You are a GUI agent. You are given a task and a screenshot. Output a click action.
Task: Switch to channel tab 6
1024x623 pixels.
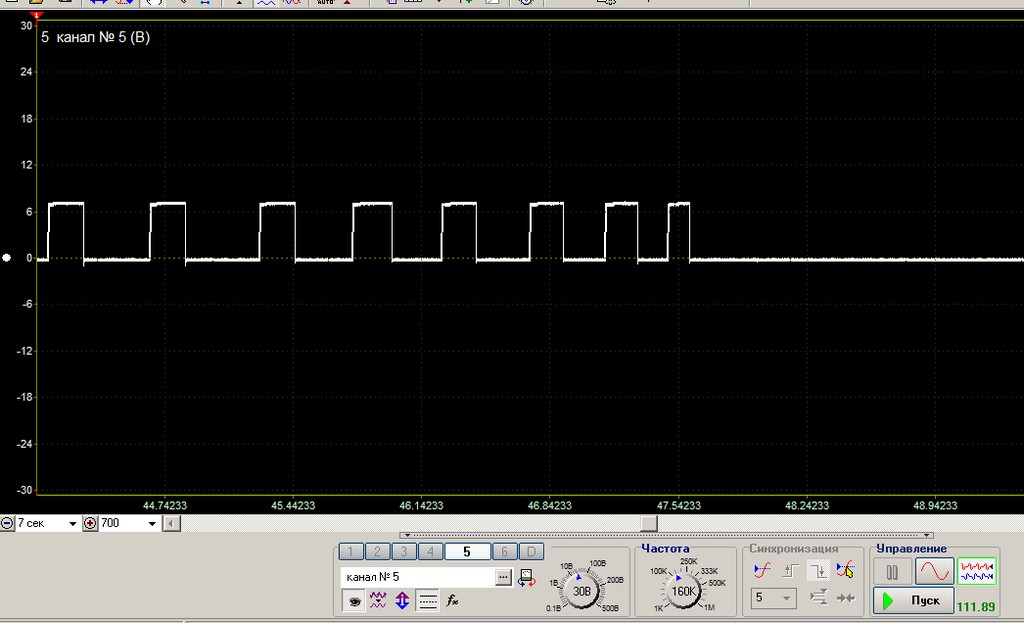[x=504, y=552]
